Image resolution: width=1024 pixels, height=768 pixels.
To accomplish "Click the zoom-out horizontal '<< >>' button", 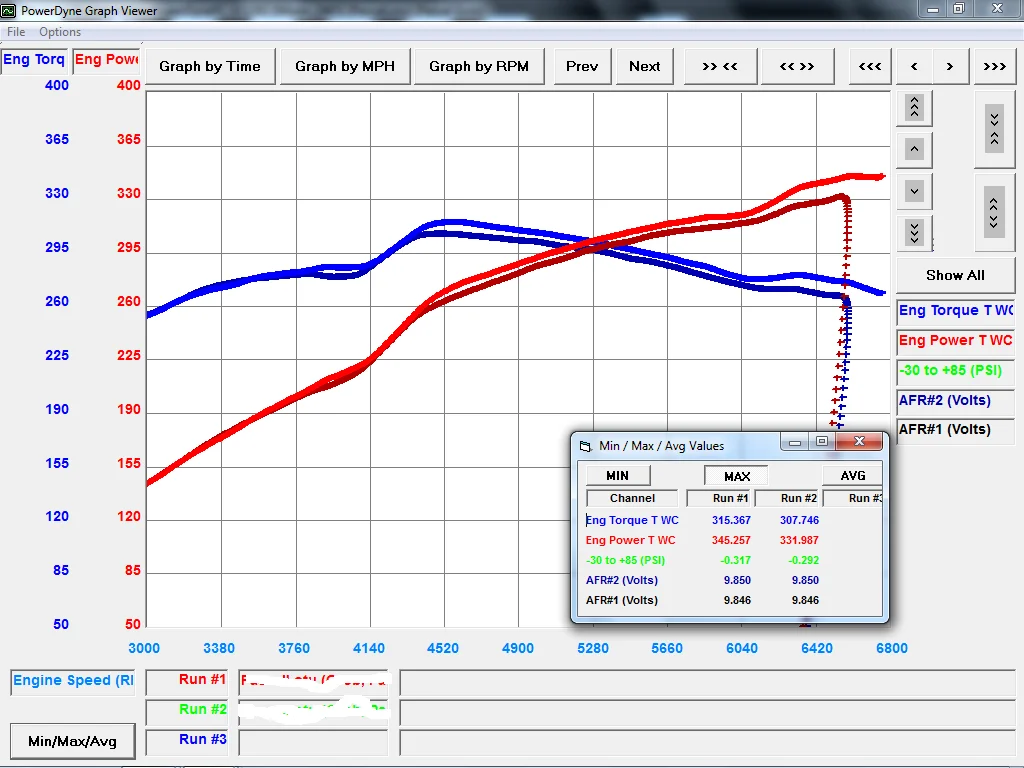I will tap(797, 66).
